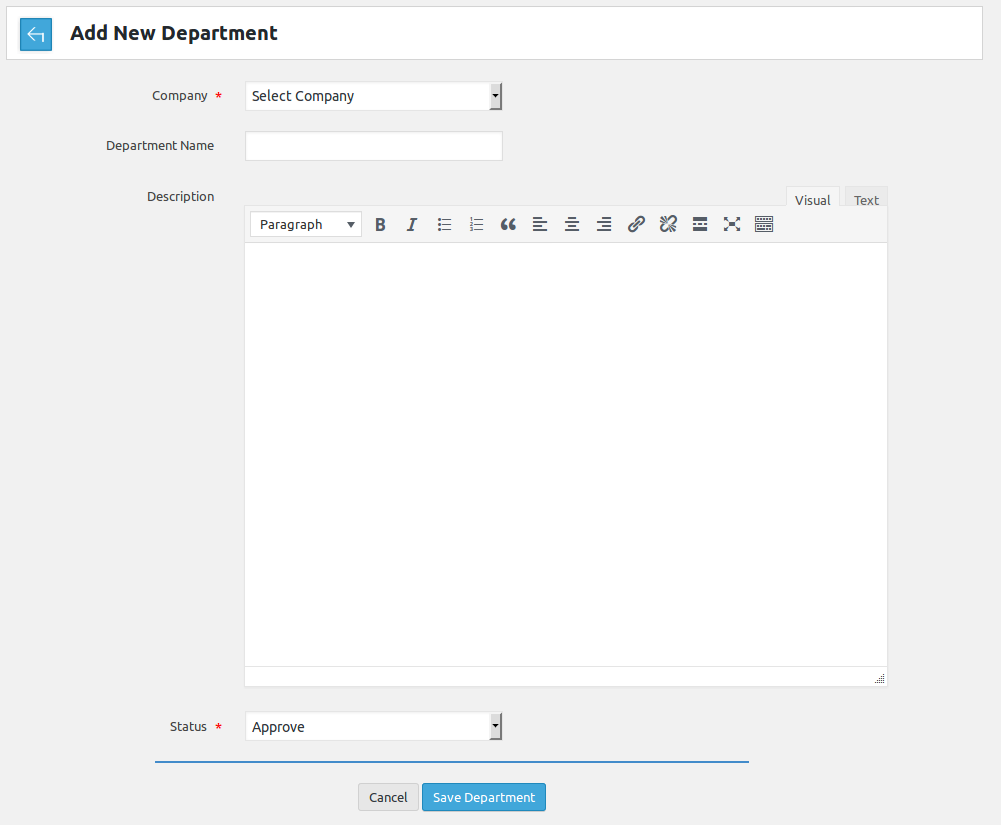Enter fullscreen editor mode
Viewport: 1001px width, 825px height.
click(732, 224)
